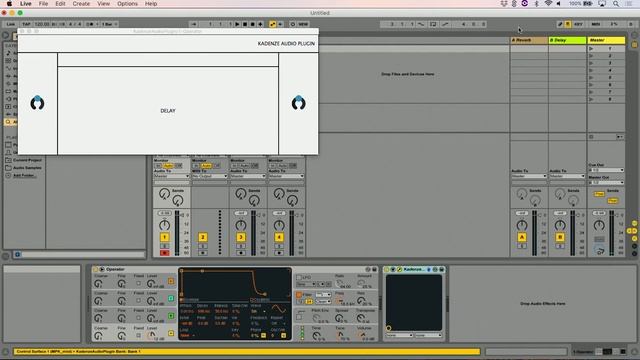Enable Fixed checkbox on top oscillator row
Screen dimensions: 640x360
pyautogui.click(x=138, y=283)
